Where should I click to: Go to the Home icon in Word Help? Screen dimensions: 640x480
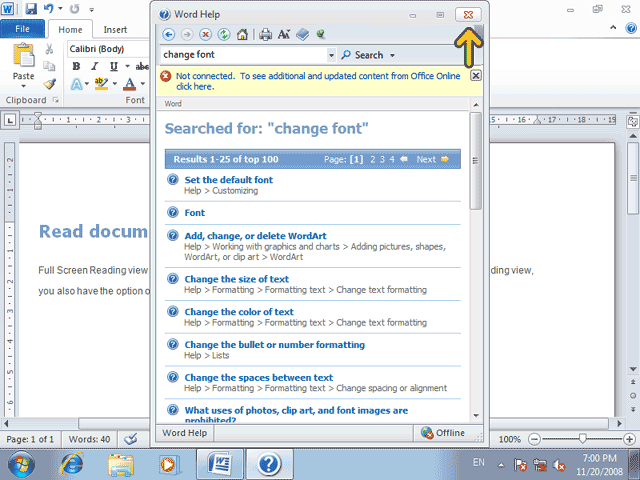point(242,35)
